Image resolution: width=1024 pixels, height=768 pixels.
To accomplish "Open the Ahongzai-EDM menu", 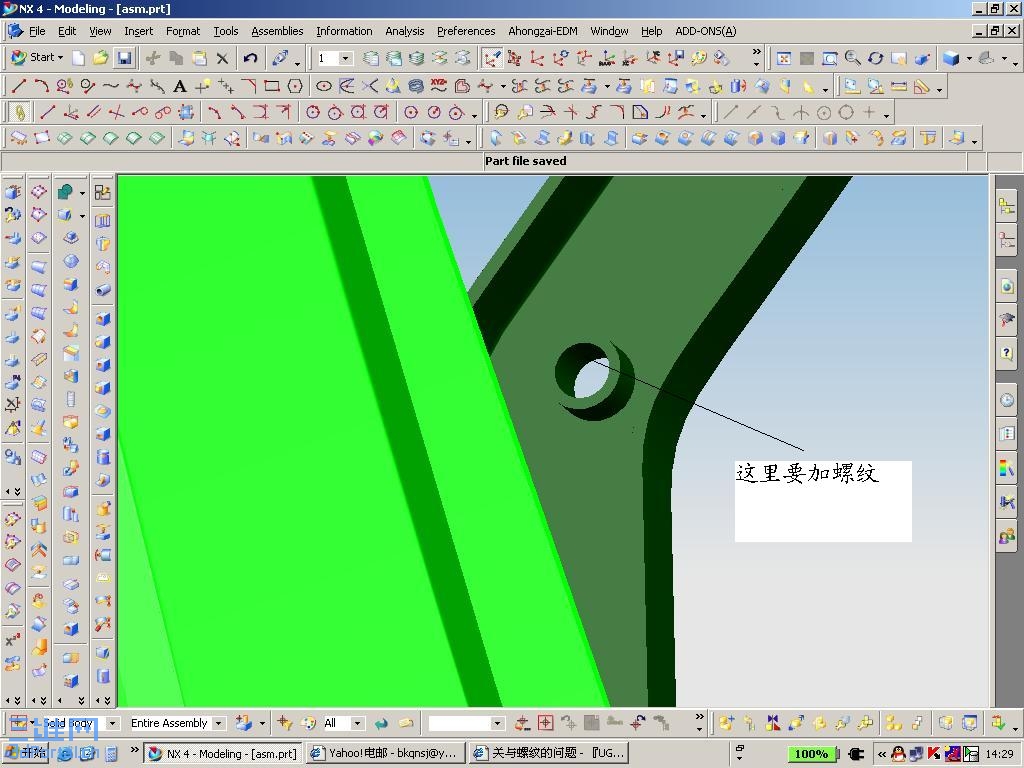I will (543, 31).
